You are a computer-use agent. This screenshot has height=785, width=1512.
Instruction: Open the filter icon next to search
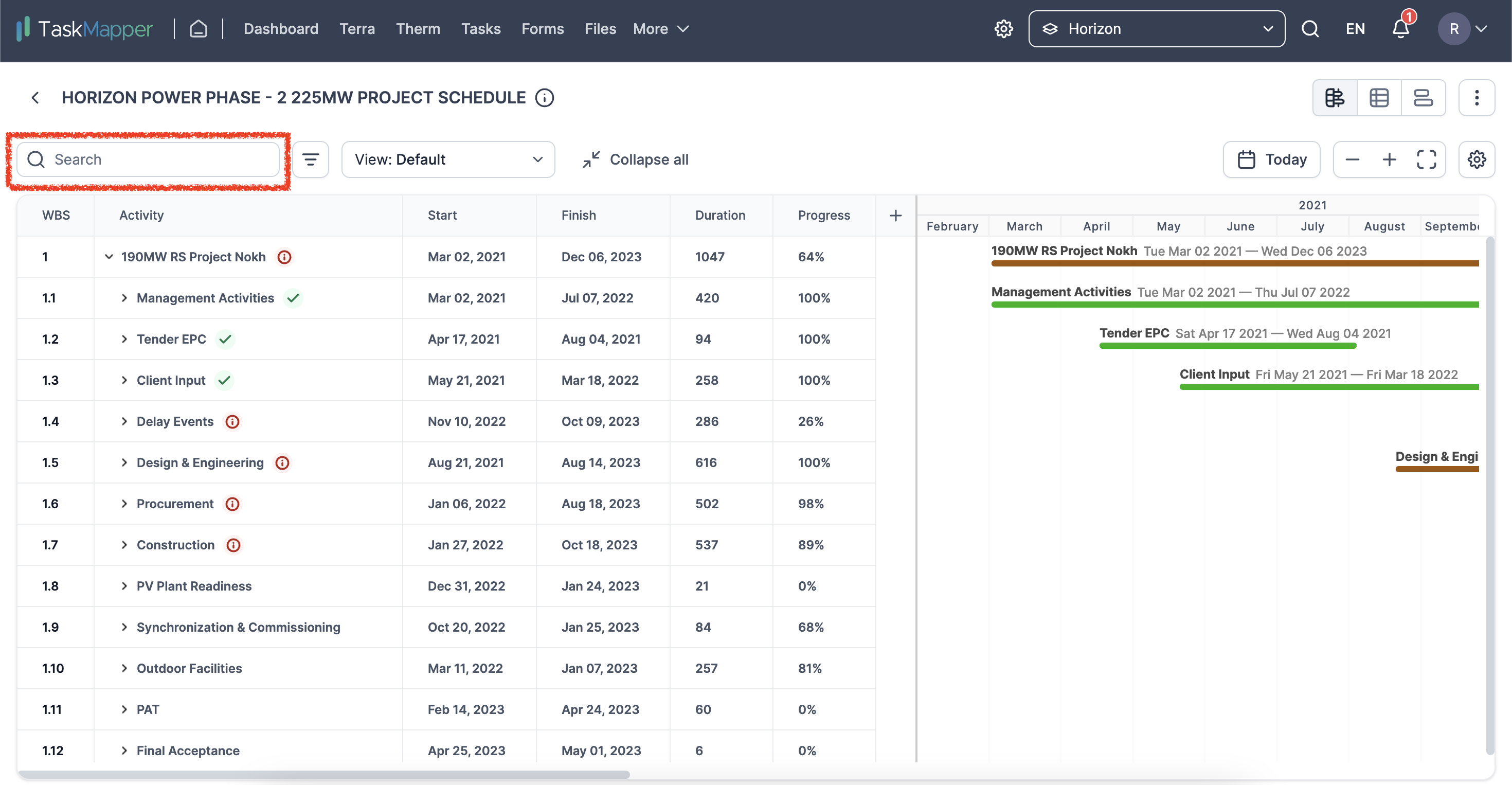tap(311, 159)
